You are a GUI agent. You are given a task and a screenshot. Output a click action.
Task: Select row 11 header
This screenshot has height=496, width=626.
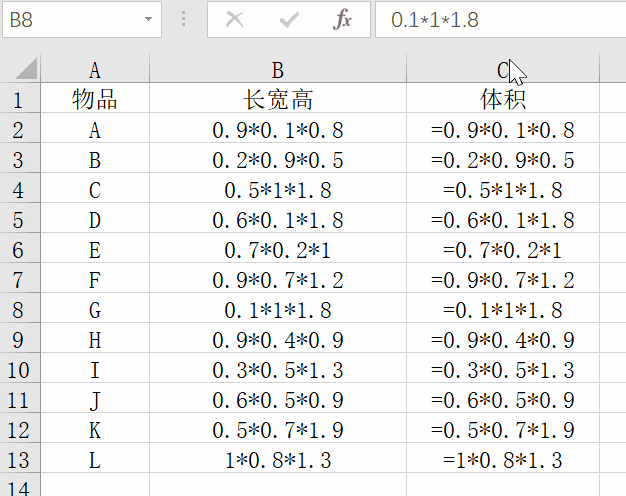(x=20, y=397)
